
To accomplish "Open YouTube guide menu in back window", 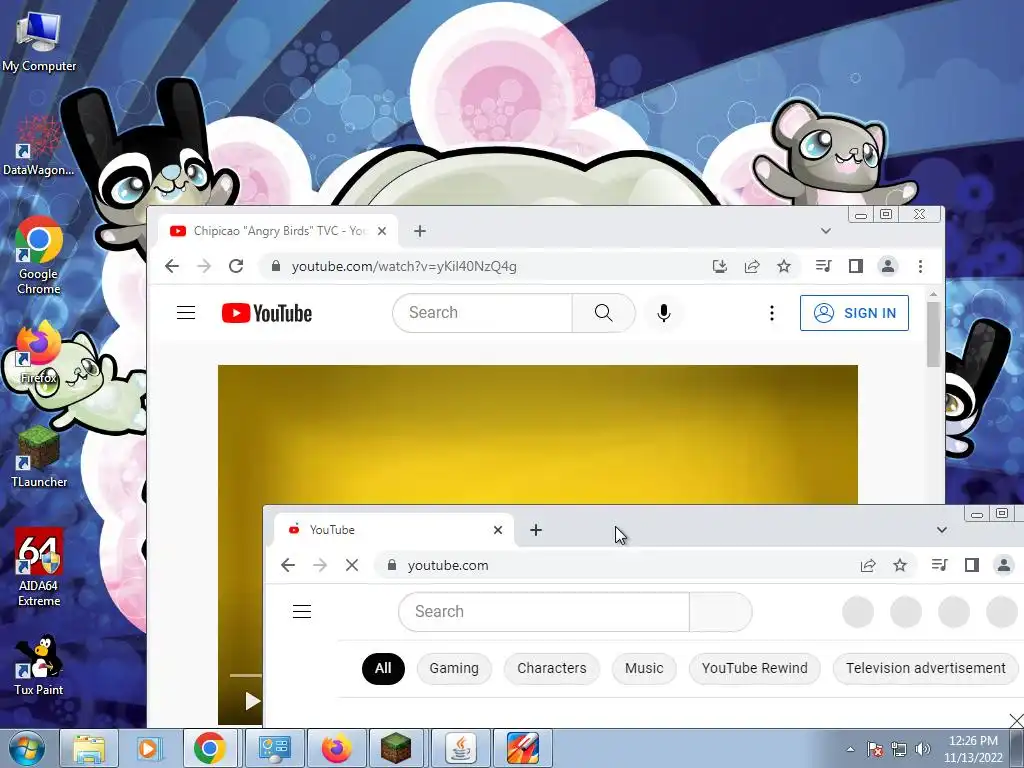I will 186,313.
